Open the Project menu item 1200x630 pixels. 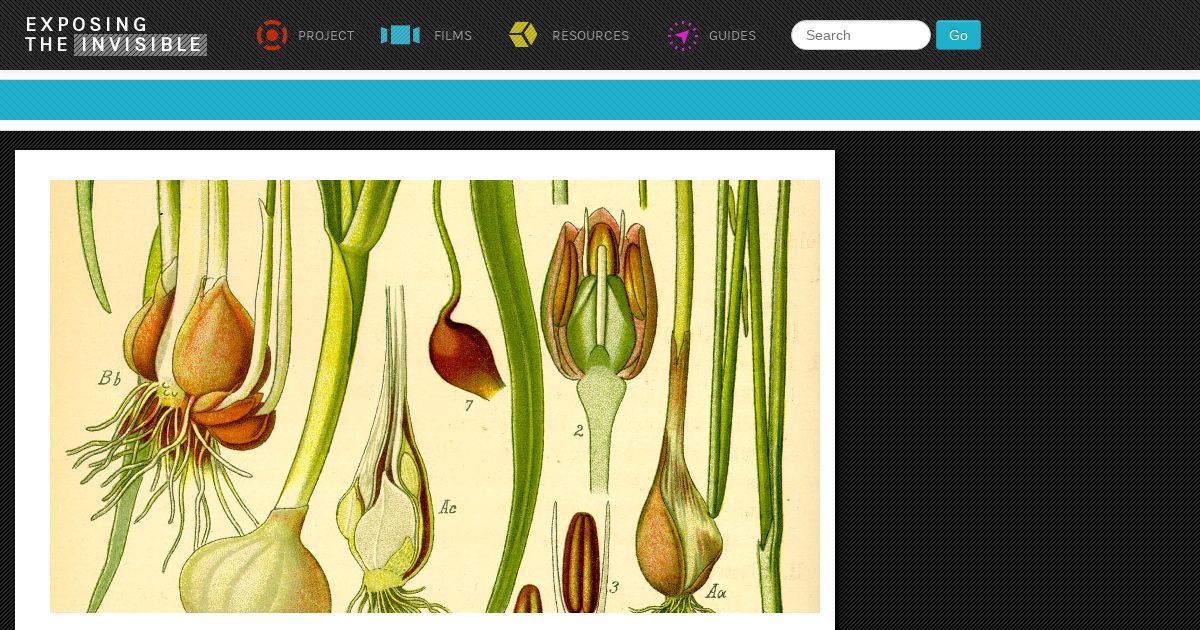326,36
